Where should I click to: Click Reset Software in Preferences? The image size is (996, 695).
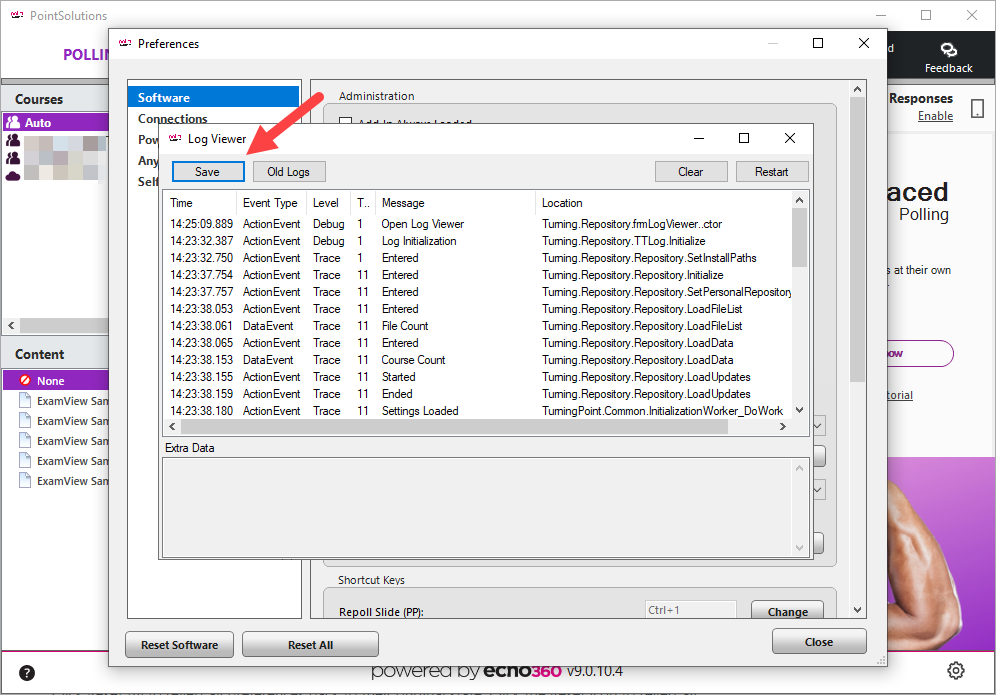click(x=179, y=645)
